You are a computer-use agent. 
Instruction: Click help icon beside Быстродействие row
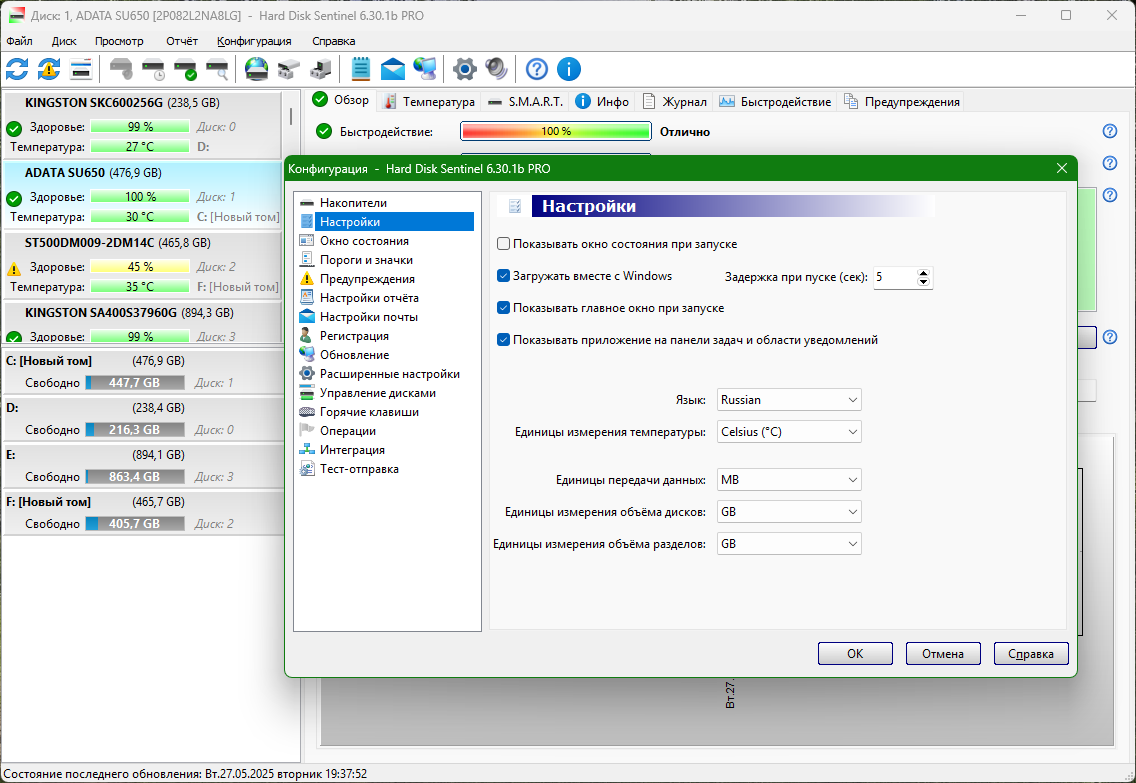coord(1109,131)
